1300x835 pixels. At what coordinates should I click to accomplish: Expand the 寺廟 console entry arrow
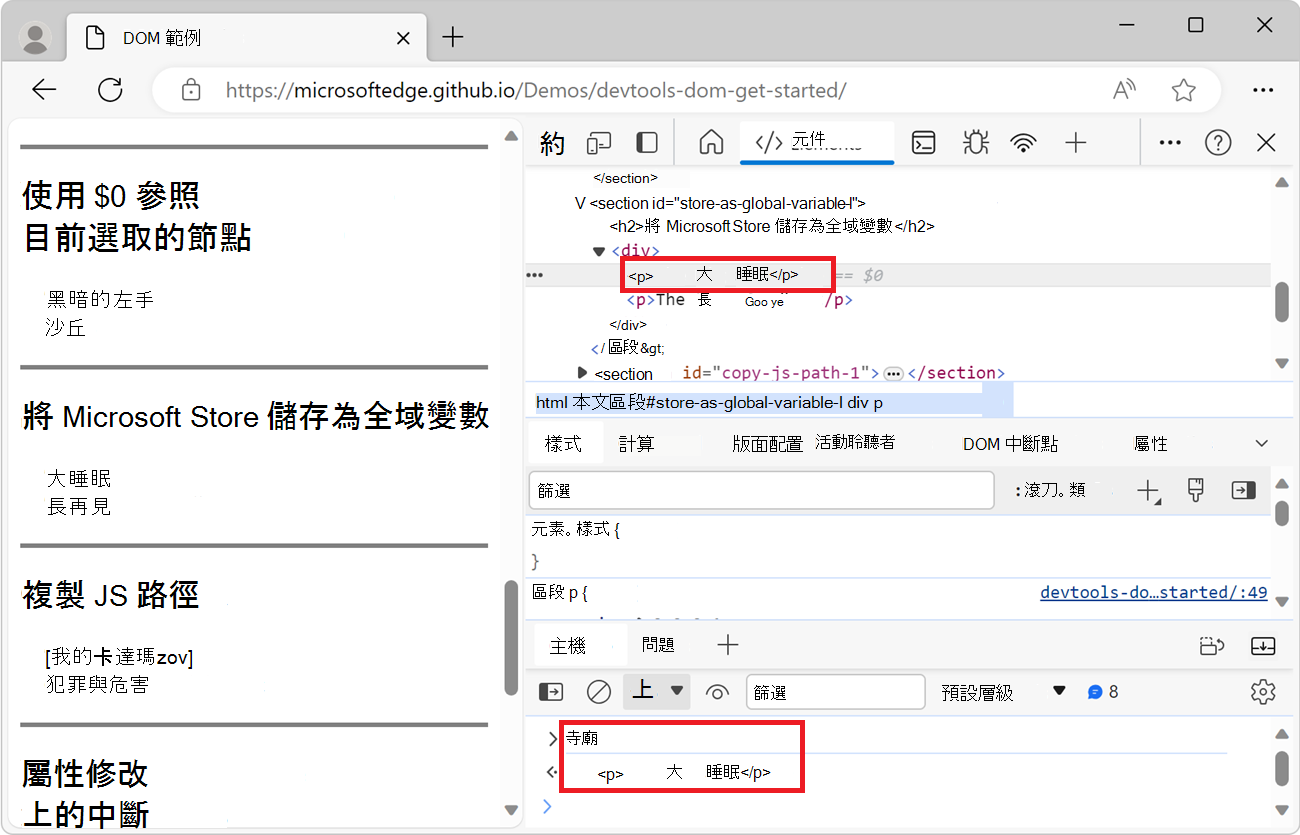553,739
